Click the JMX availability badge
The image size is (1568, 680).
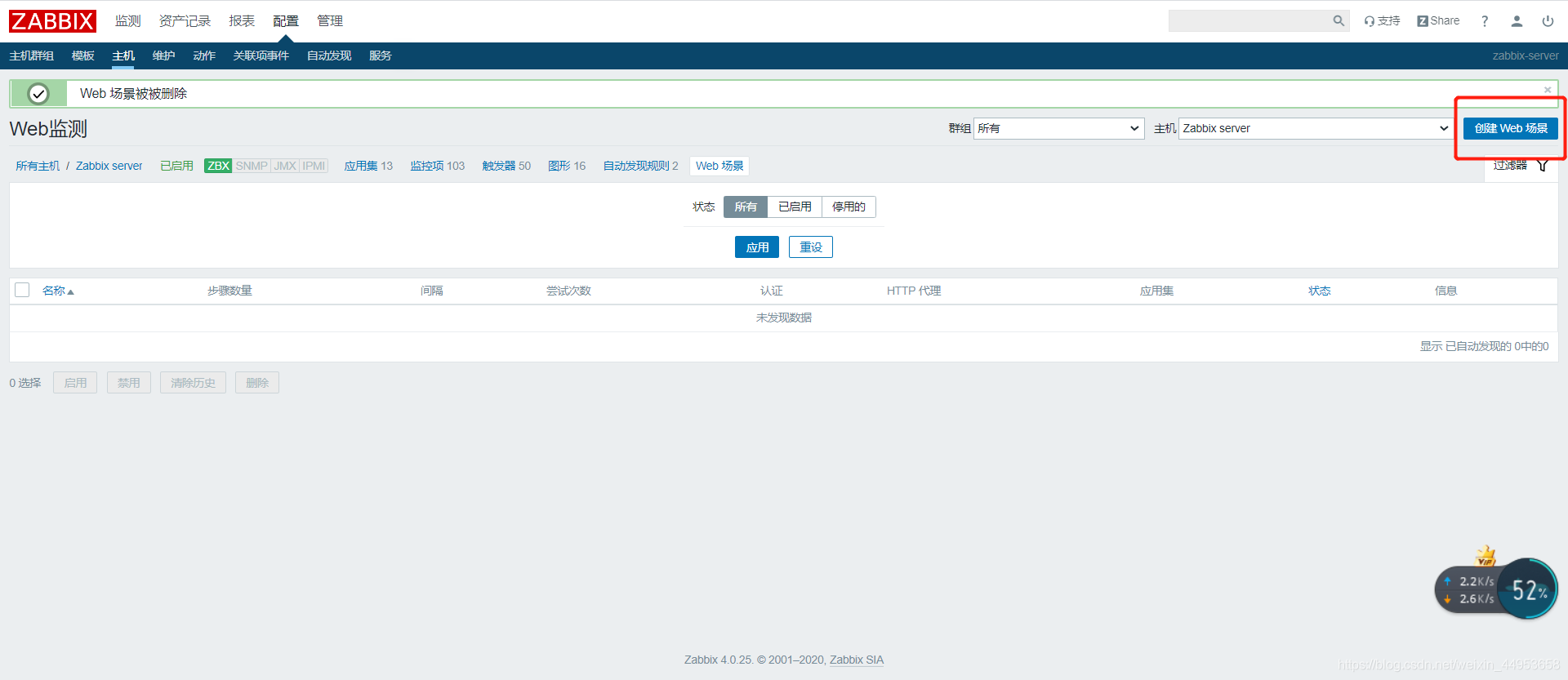285,166
